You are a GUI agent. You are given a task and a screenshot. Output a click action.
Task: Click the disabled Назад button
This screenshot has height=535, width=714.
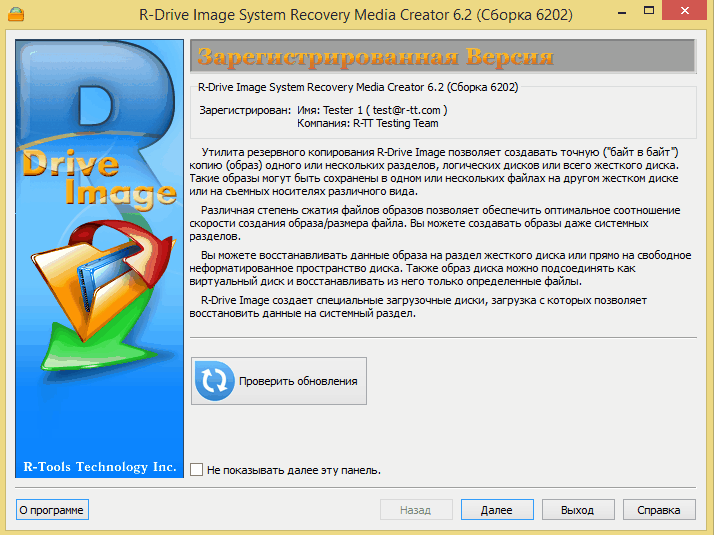(416, 510)
